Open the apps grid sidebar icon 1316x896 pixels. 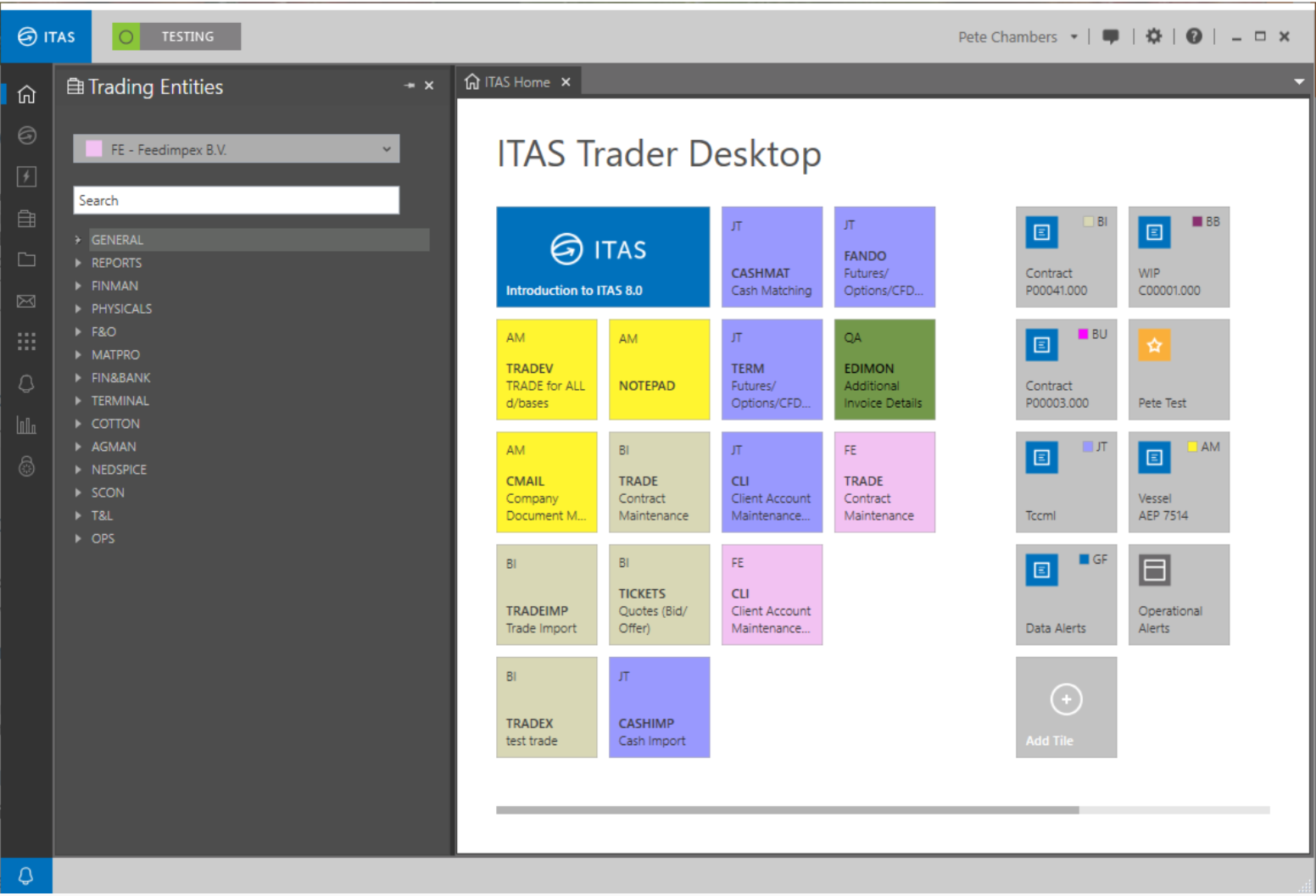click(26, 342)
